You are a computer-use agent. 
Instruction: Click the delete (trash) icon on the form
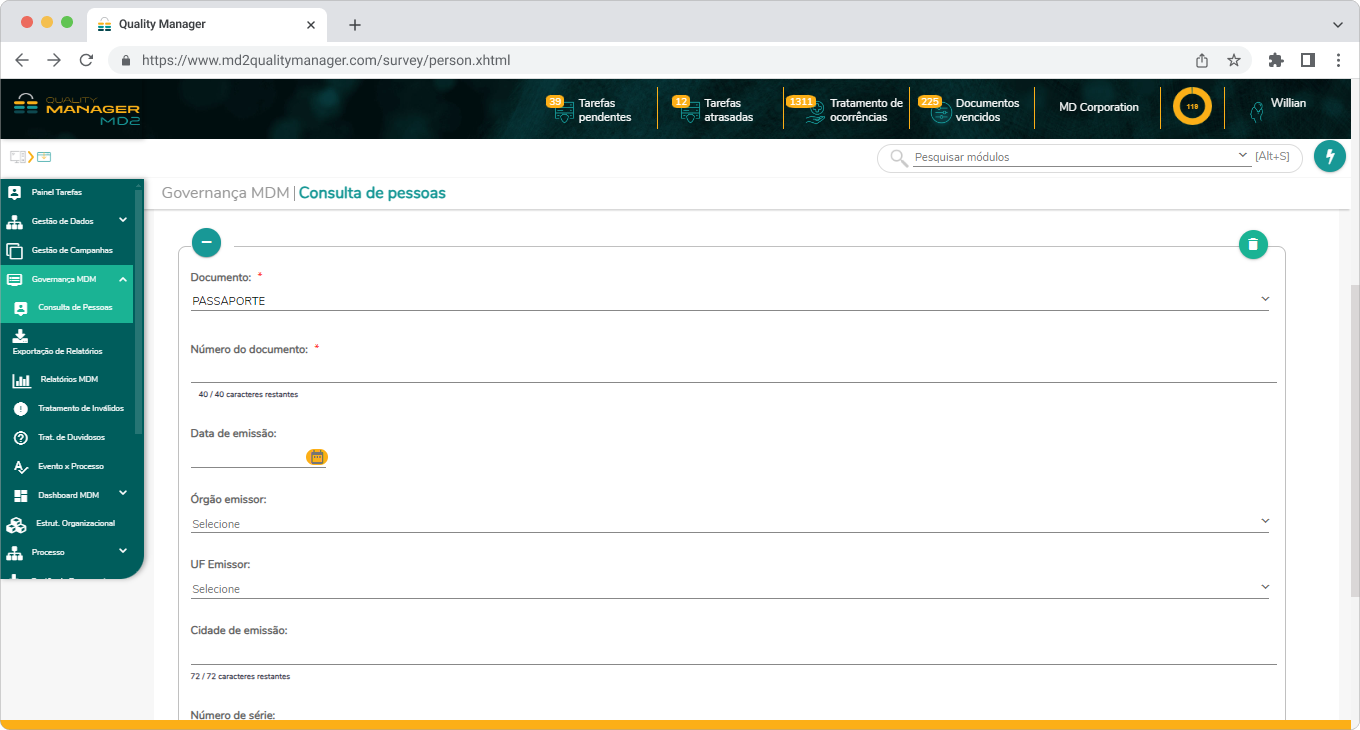1253,243
